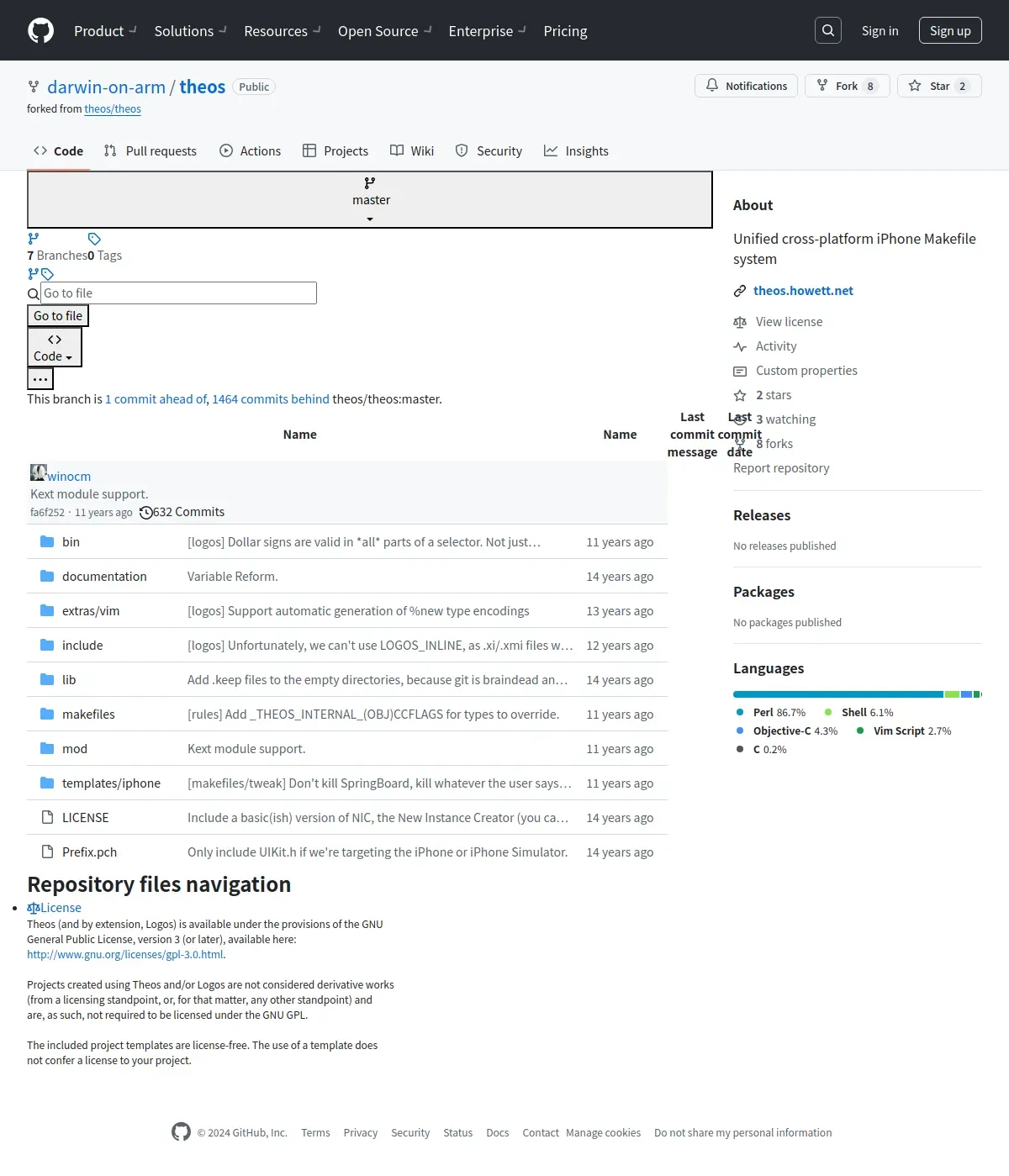Viewport: 1009px width, 1176px height.
Task: Switch to the Actions tab
Action: [251, 151]
